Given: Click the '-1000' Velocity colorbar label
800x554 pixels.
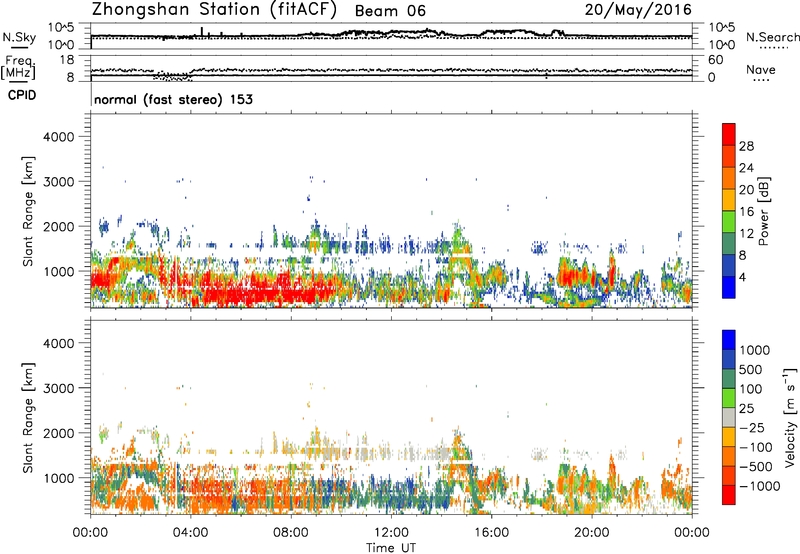Looking at the screenshot, I should (759, 486).
